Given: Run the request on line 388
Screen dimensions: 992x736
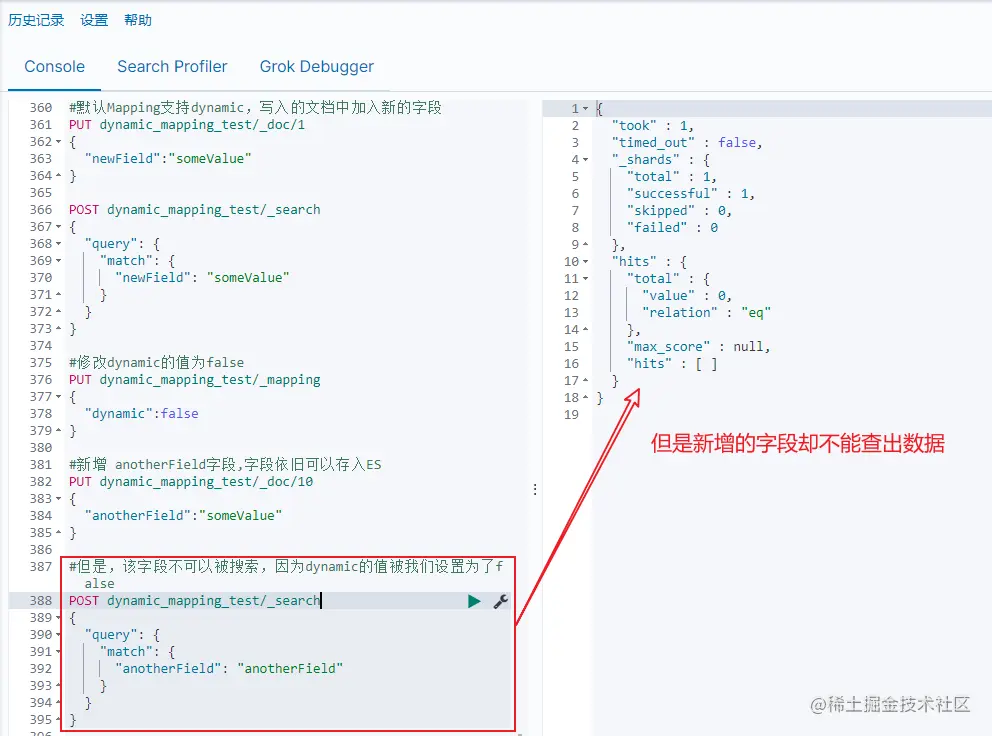Looking at the screenshot, I should [474, 601].
